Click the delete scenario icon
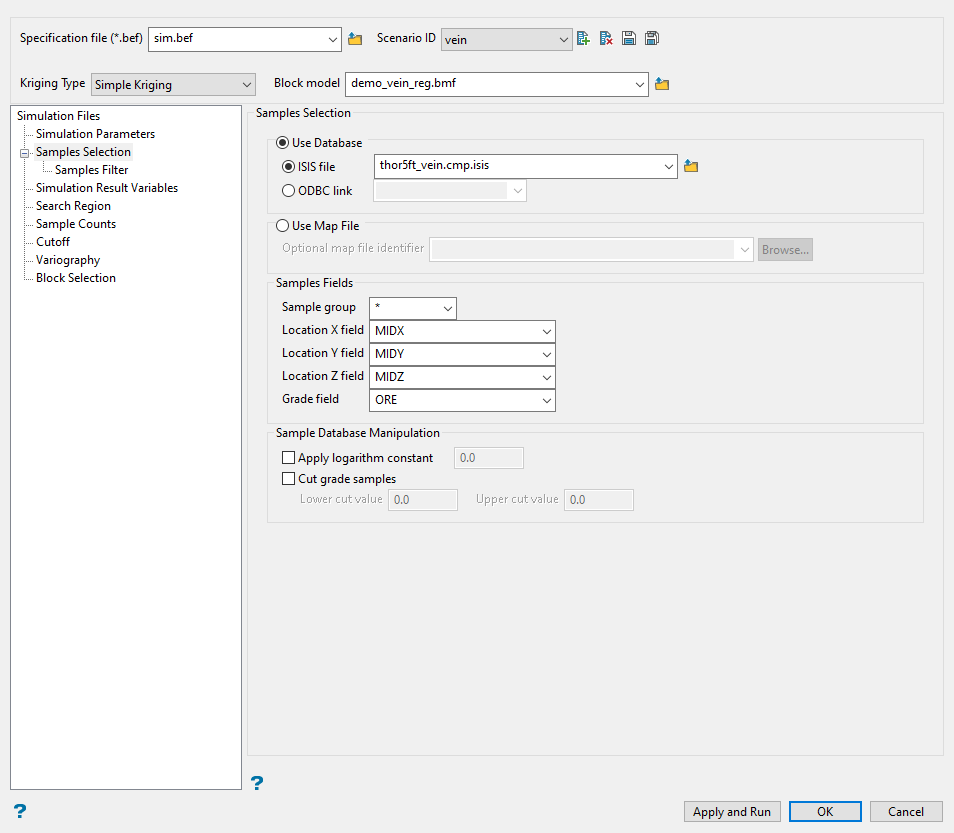The height and width of the screenshot is (833, 954). pos(606,39)
